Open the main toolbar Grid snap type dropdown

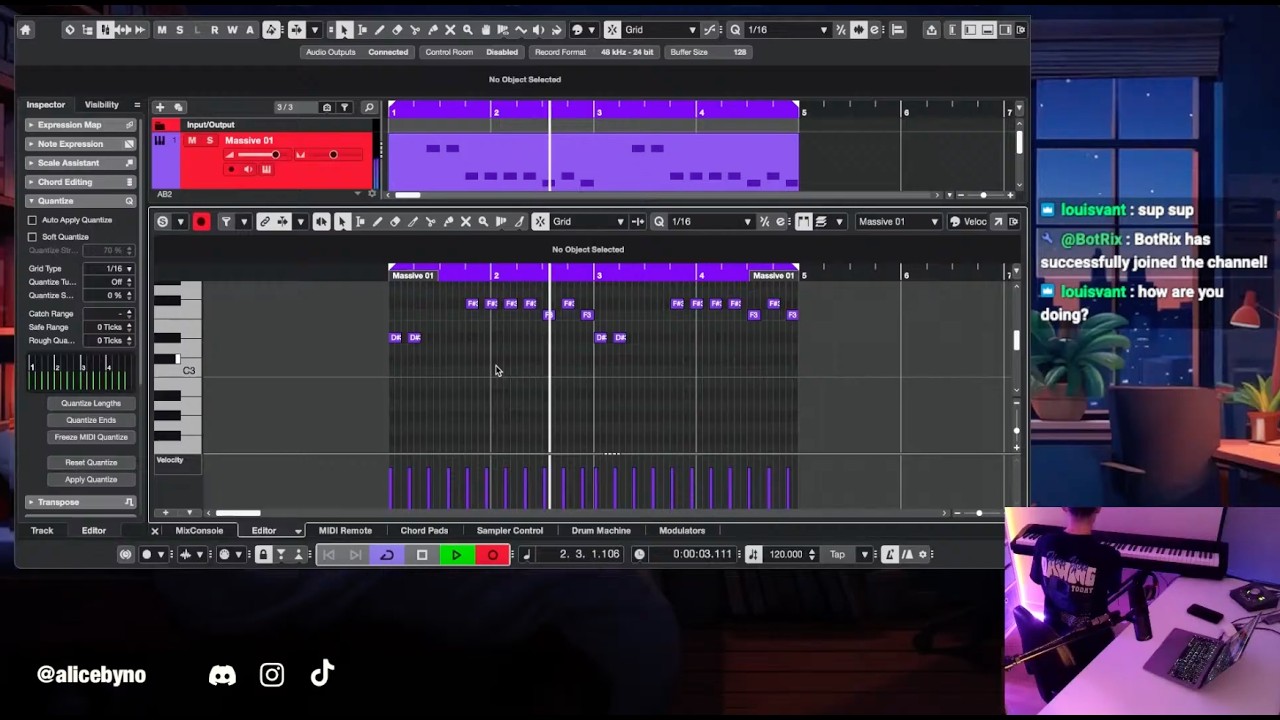pos(660,30)
